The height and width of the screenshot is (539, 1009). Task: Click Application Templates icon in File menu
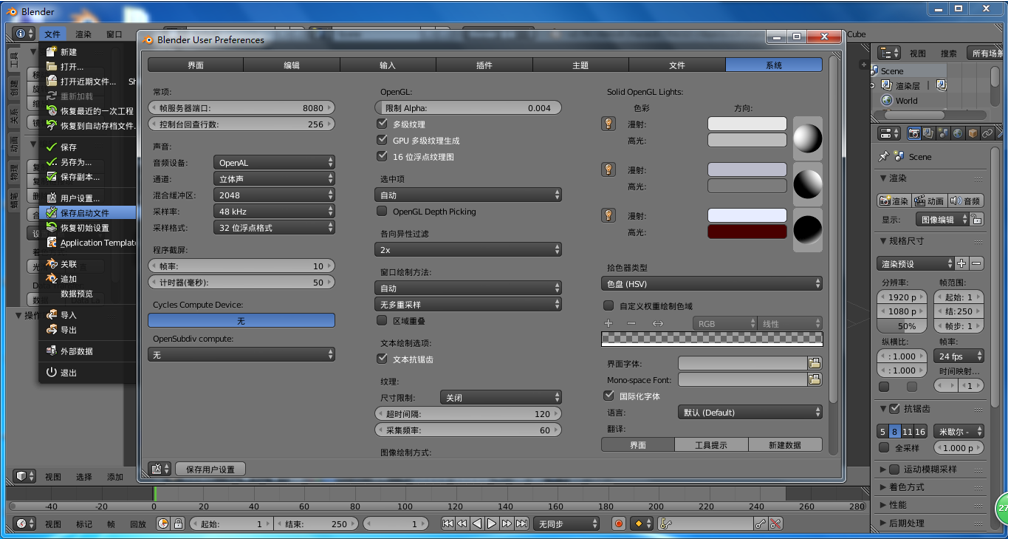tap(51, 242)
